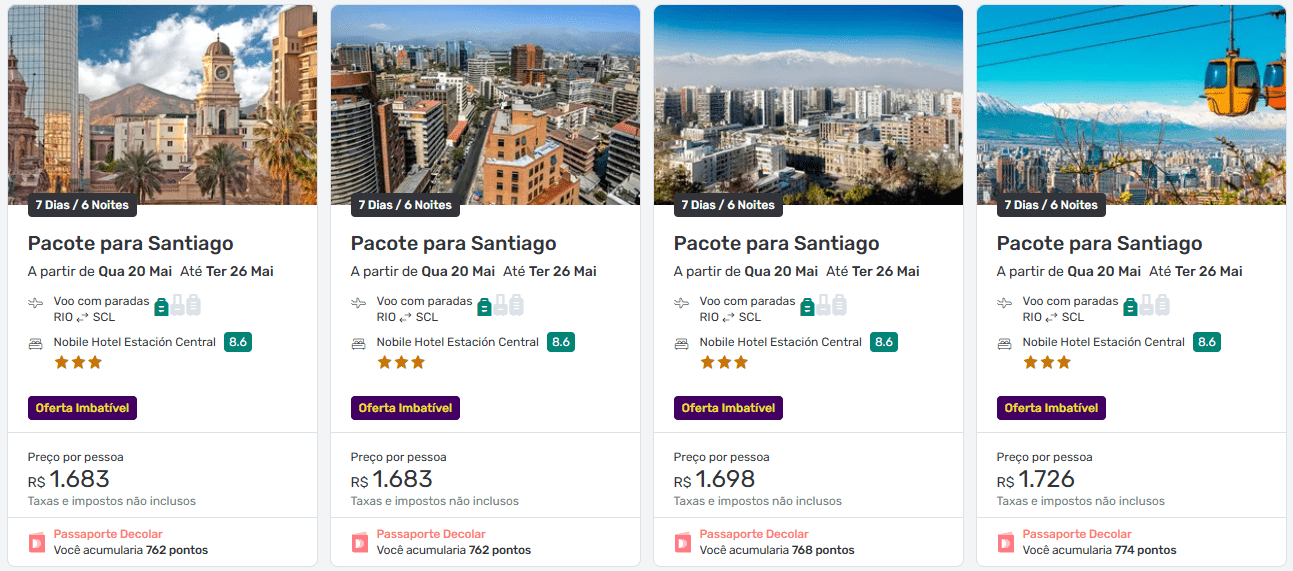Click the luggage icons in the R$ 1.726 package
1293x571 pixels.
[x=1146, y=305]
